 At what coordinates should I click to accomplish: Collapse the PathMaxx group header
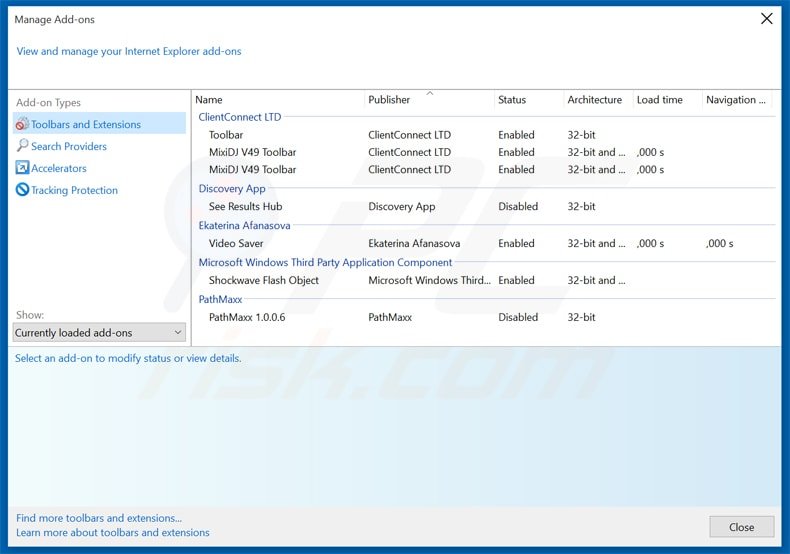[x=220, y=299]
